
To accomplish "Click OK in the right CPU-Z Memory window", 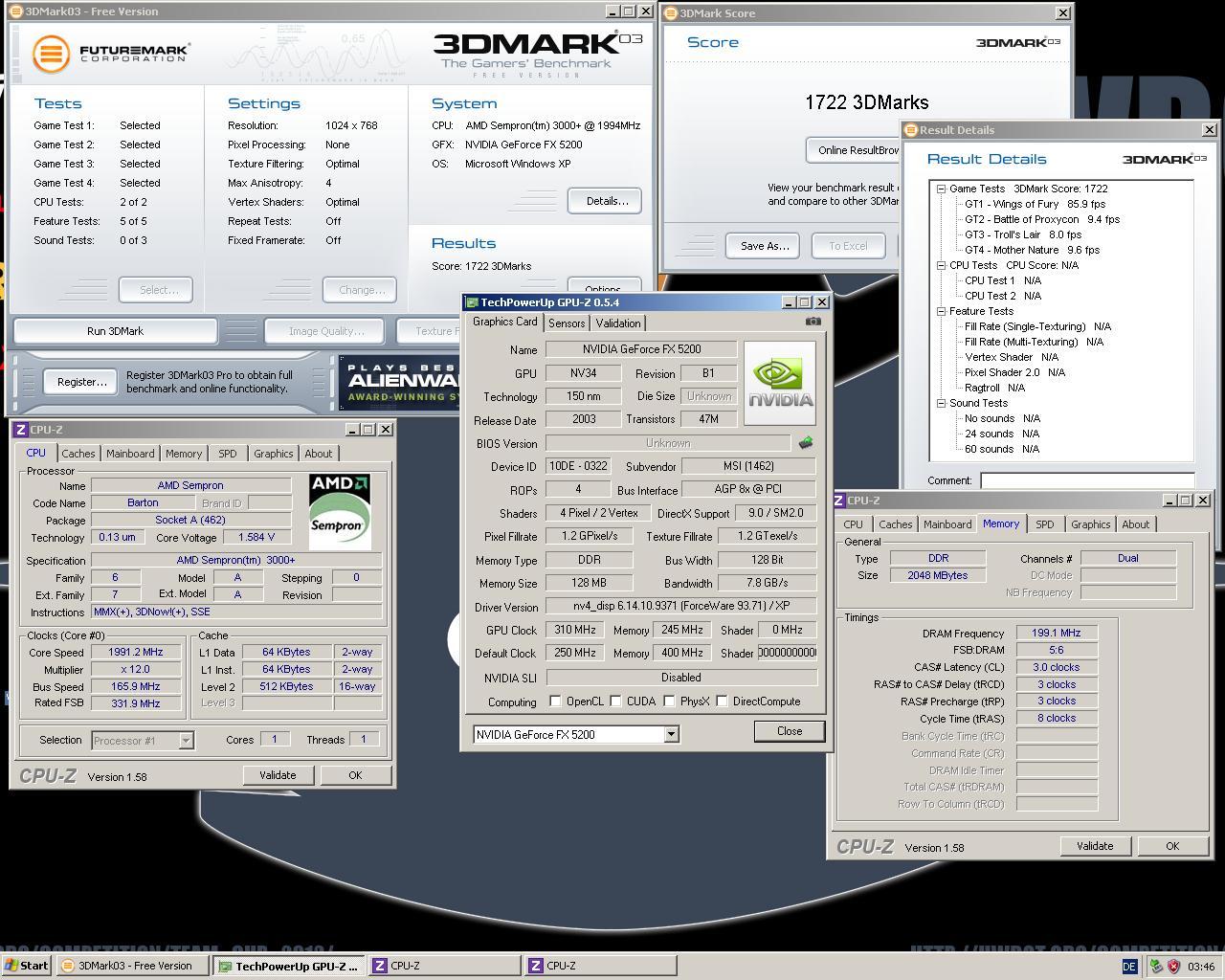I will [x=1172, y=846].
